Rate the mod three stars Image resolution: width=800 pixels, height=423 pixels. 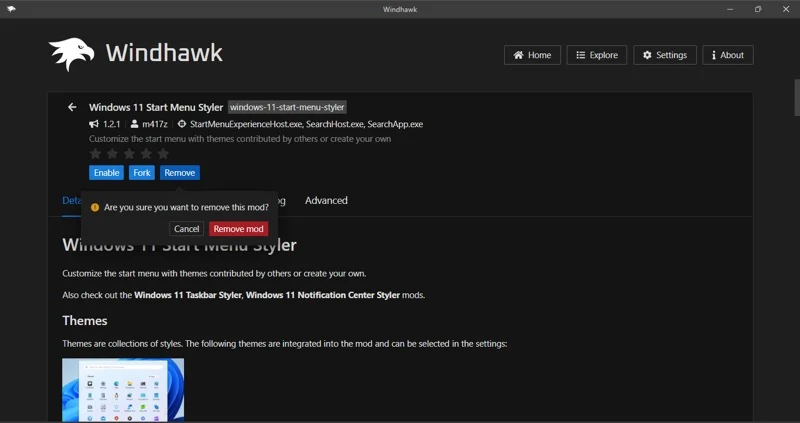click(129, 154)
